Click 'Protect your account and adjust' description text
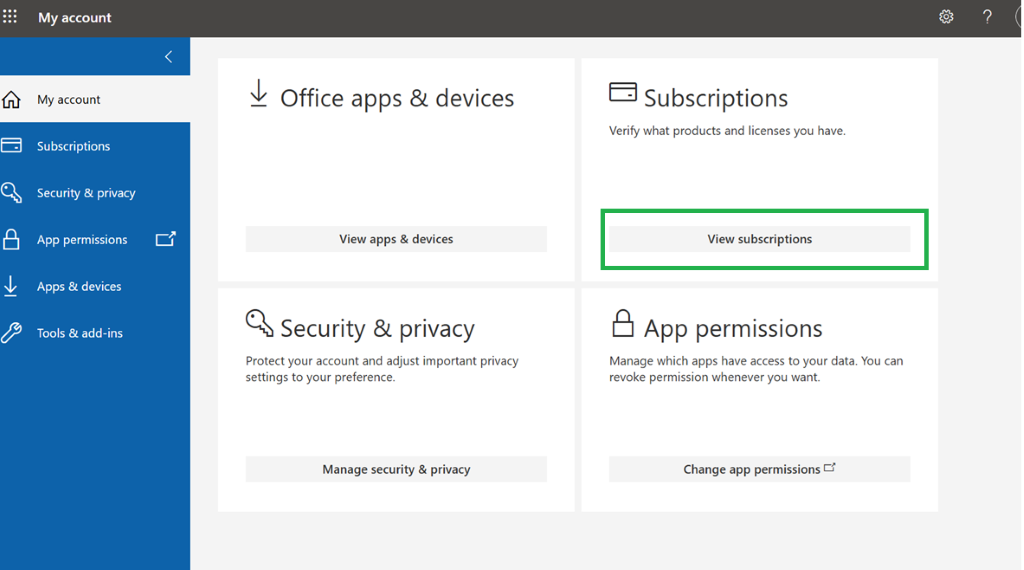This screenshot has width=1024, height=570. coord(382,369)
